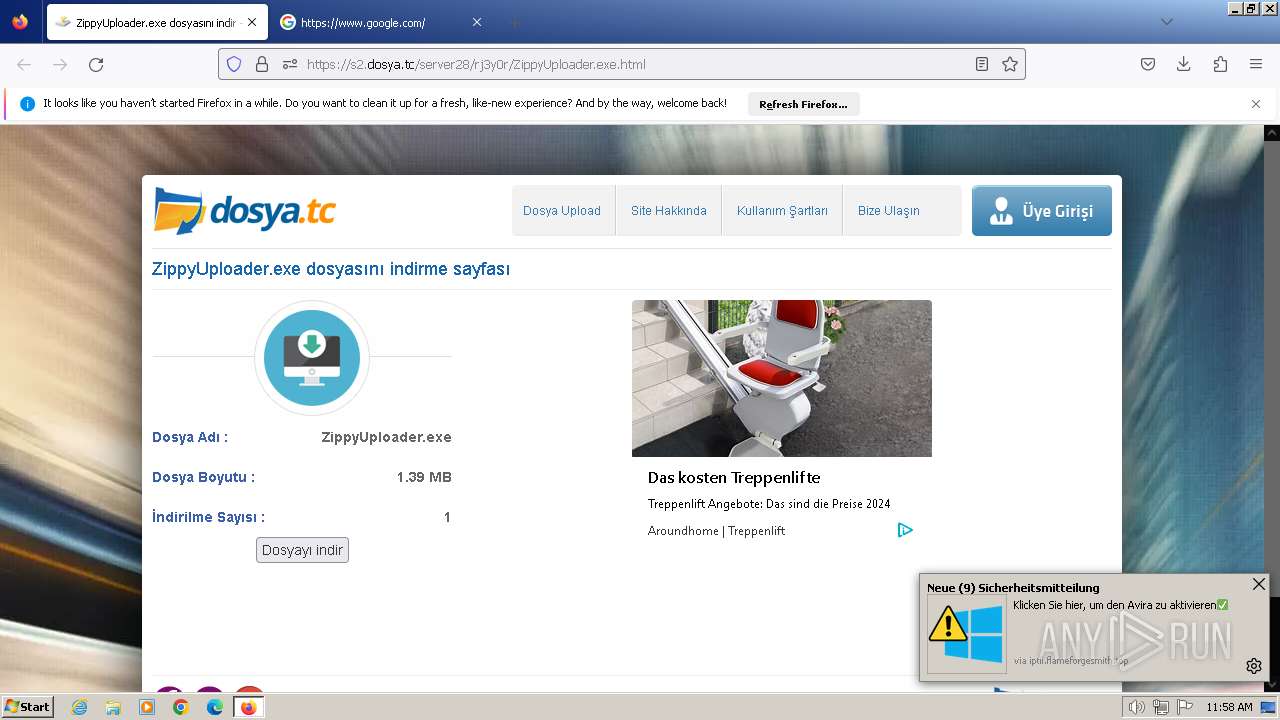Close the Sicherheitsmitteilung notification popup

pos(1259,584)
